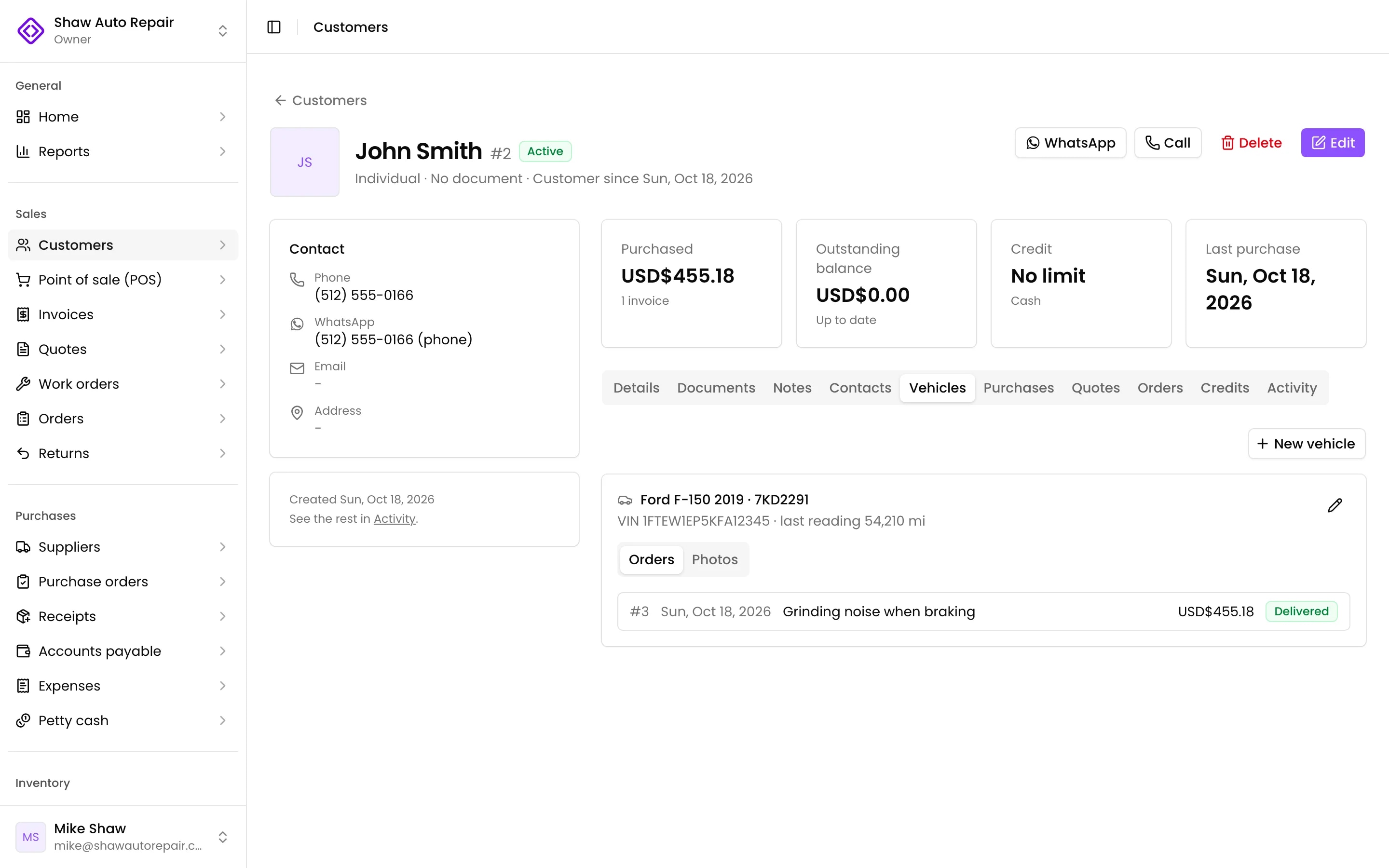The width and height of the screenshot is (1389, 868).
Task: Click the Quotes document icon
Action: [x=23, y=349]
